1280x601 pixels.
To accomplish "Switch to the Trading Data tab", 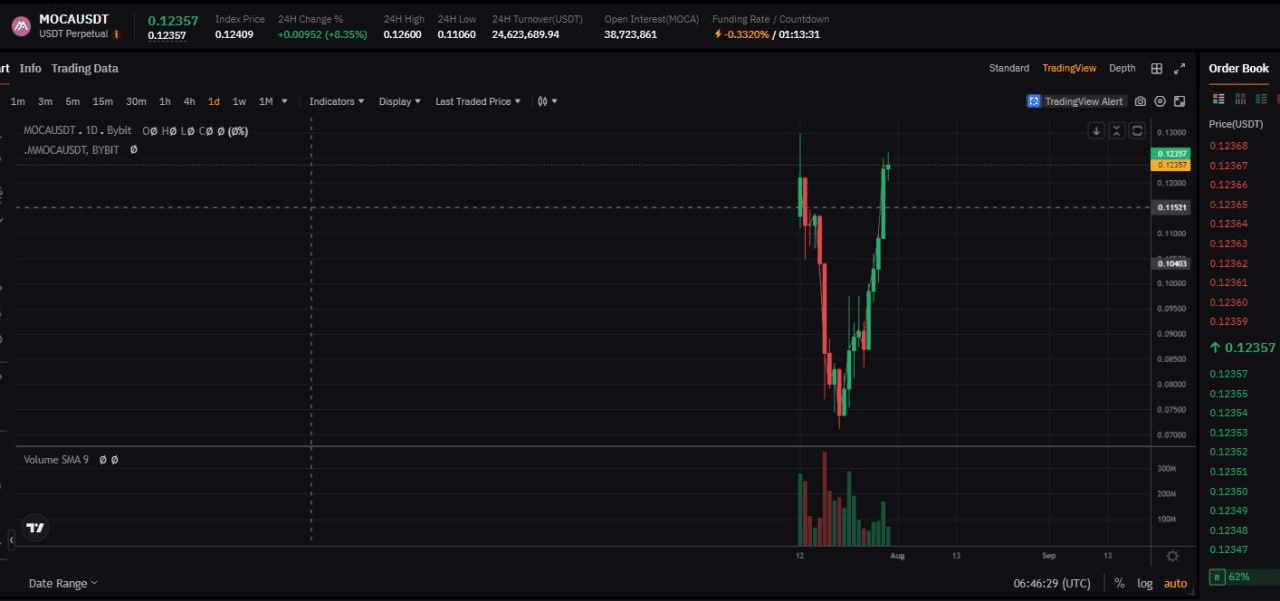I will [x=85, y=68].
